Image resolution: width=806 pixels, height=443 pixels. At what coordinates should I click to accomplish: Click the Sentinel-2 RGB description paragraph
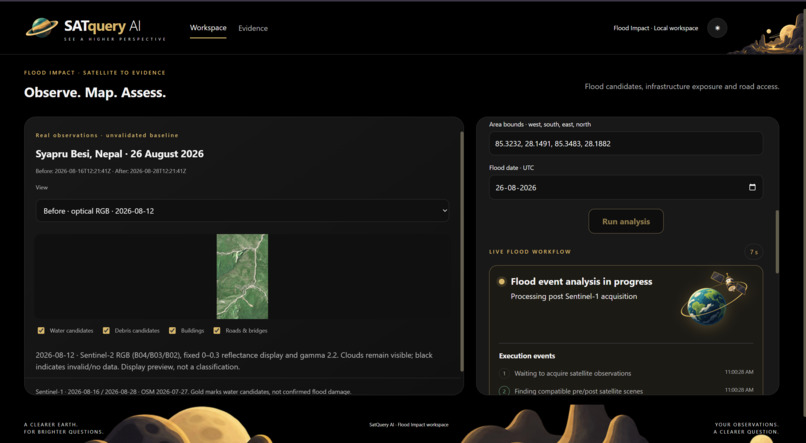tap(234, 361)
